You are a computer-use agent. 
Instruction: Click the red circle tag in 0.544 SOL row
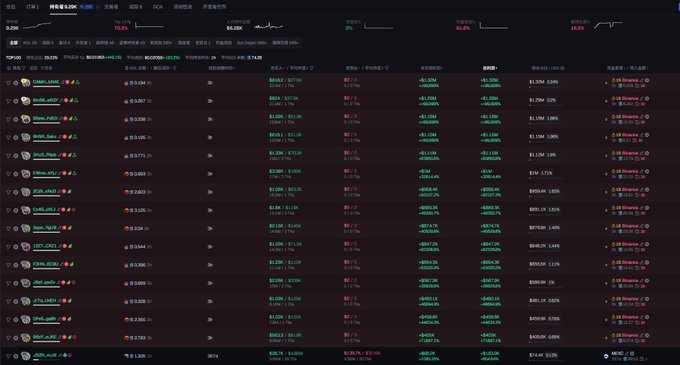tap(65, 246)
